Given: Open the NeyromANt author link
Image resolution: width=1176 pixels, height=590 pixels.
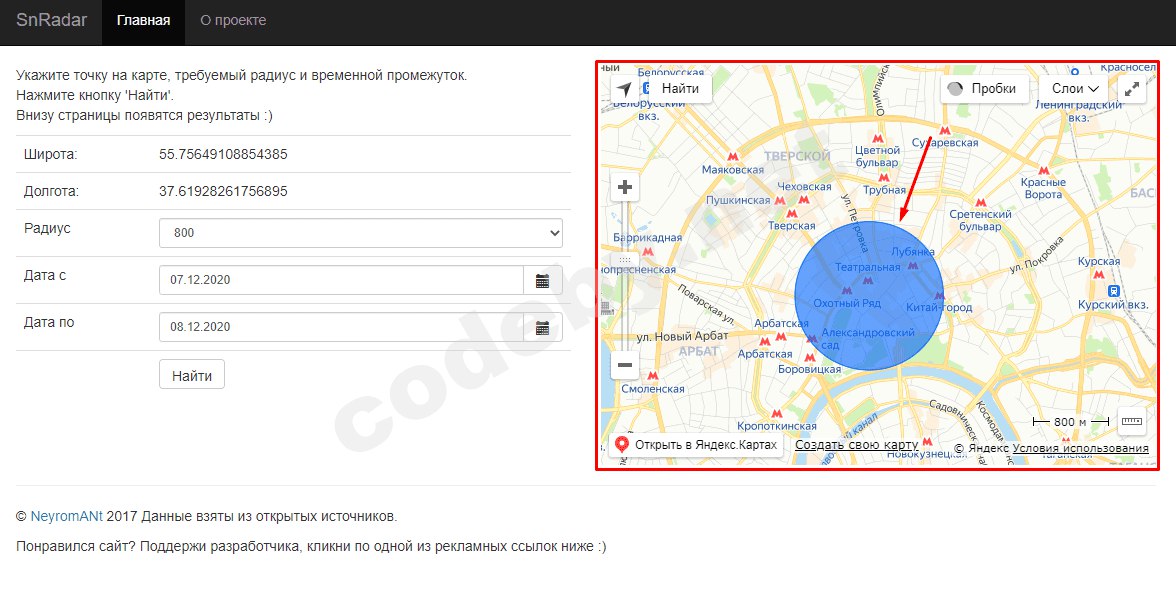Looking at the screenshot, I should point(67,517).
